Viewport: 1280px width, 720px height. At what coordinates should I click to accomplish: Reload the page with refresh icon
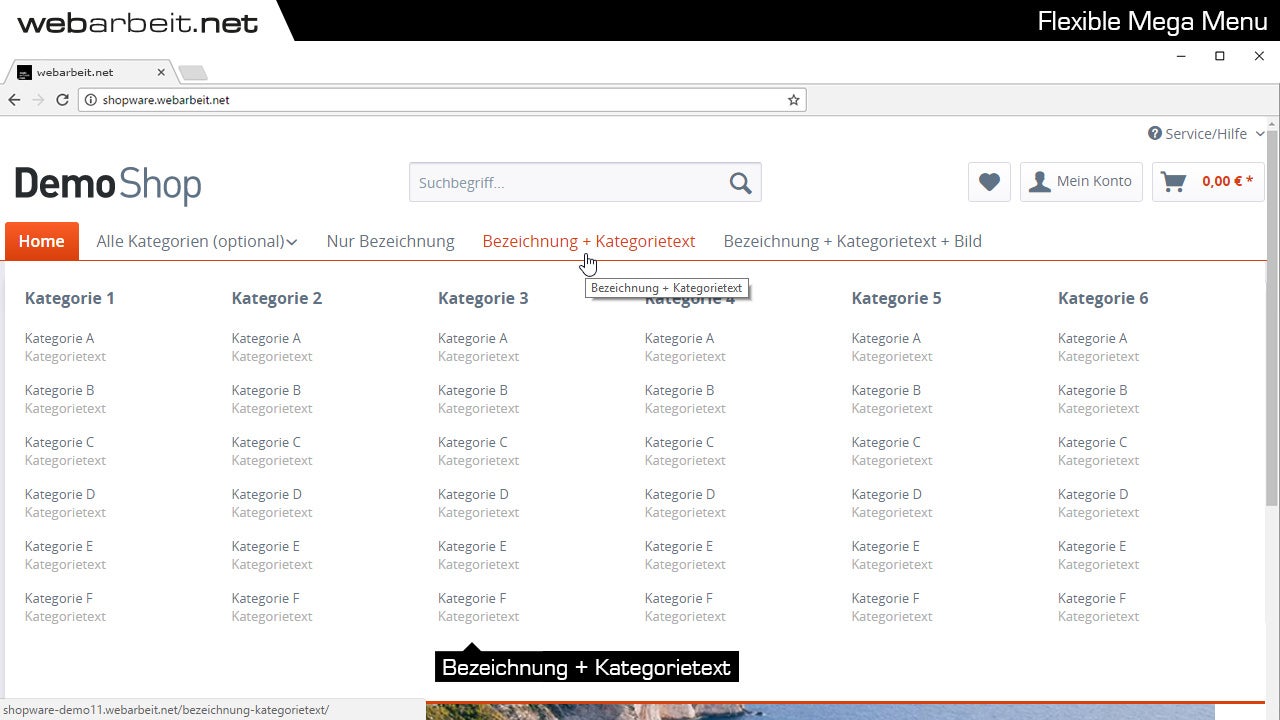(x=62, y=100)
